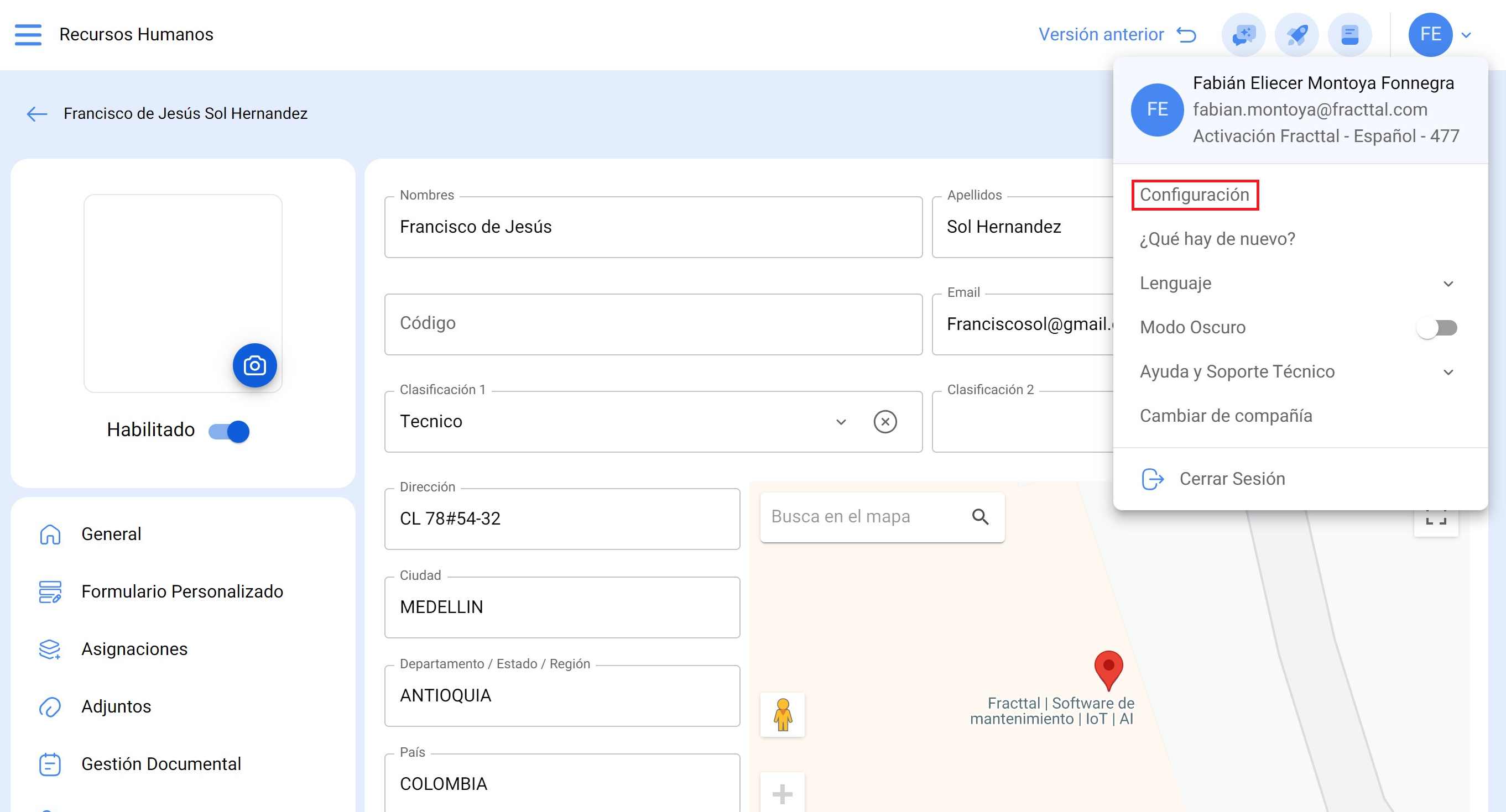Open the Asignaciones section

[134, 649]
